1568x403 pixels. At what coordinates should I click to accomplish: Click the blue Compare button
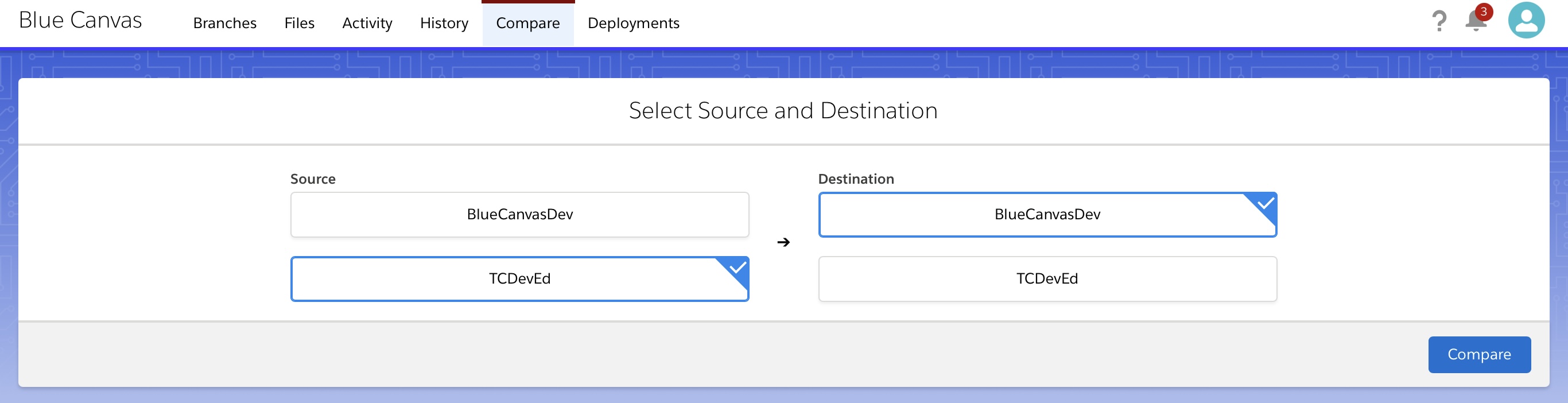1478,354
